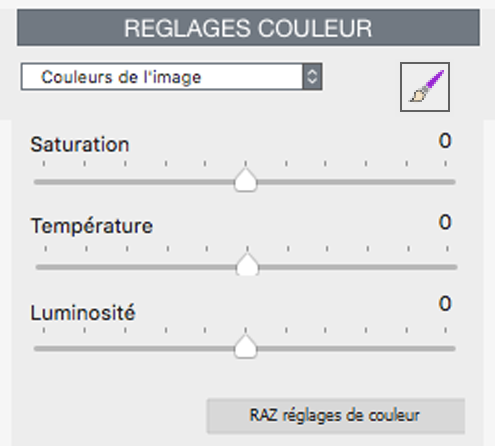Click the Luminosité slider handle
Image resolution: width=495 pixels, height=446 pixels.
pyautogui.click(x=246, y=347)
